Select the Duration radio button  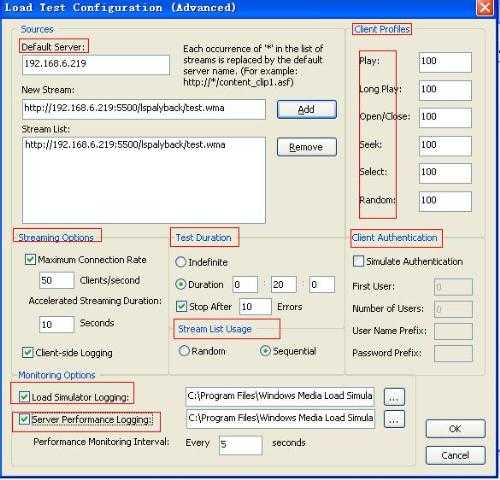coord(180,284)
